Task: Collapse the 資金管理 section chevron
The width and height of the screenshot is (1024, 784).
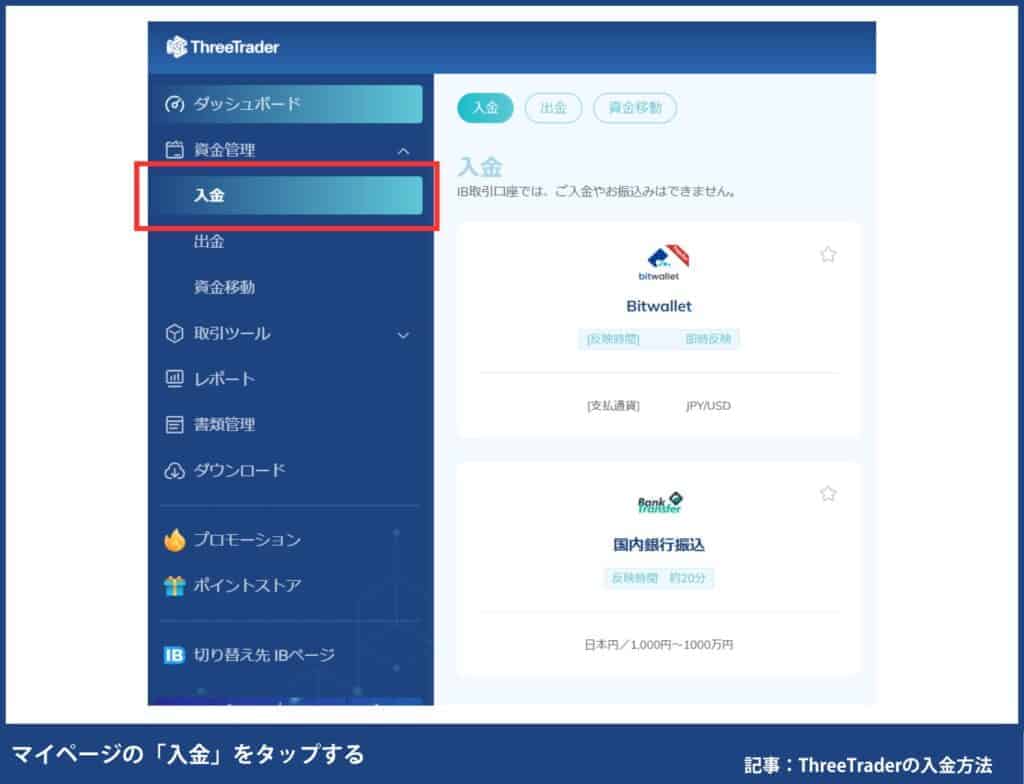Action: pos(404,149)
